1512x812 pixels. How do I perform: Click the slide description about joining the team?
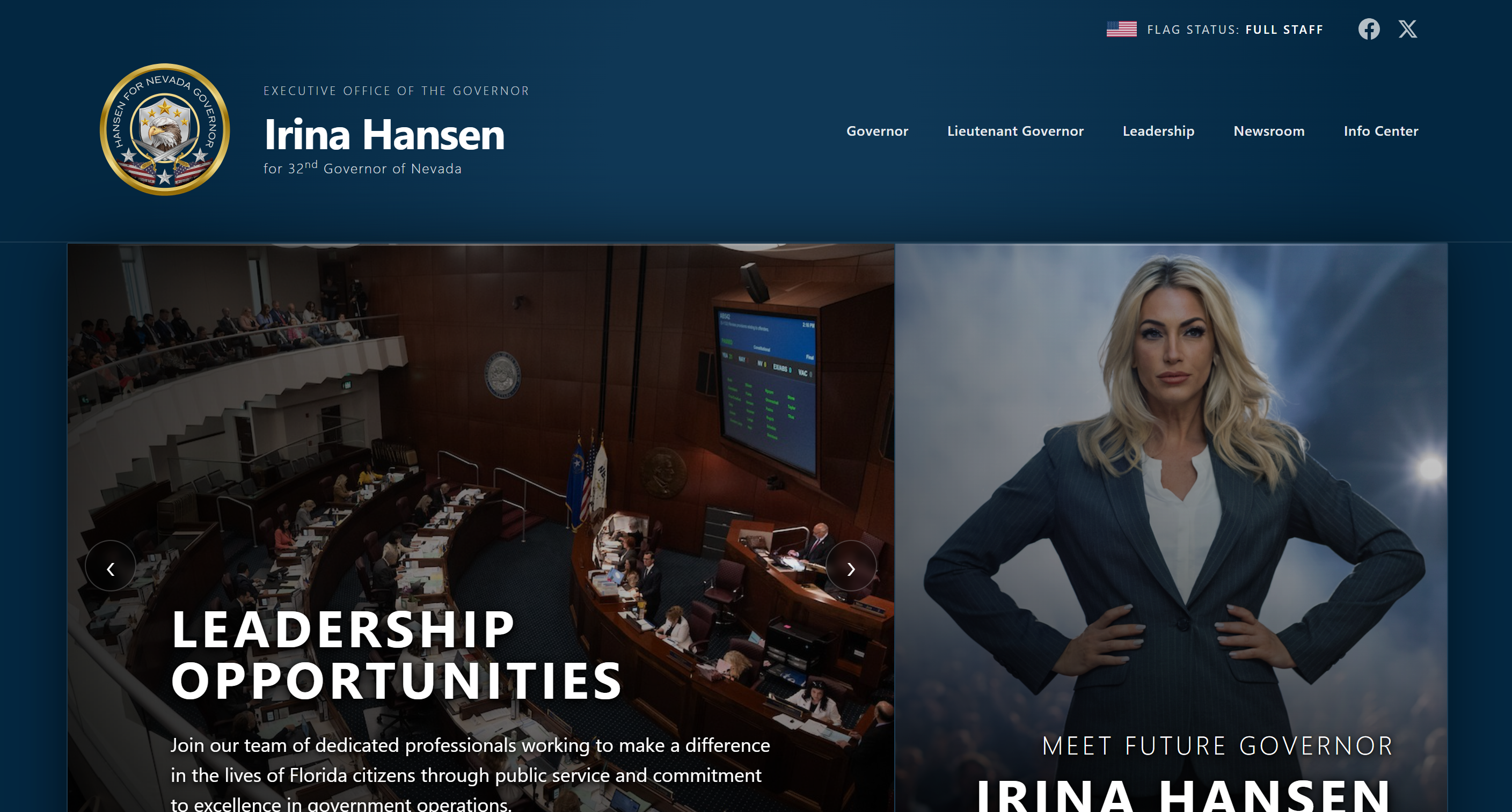(x=470, y=774)
